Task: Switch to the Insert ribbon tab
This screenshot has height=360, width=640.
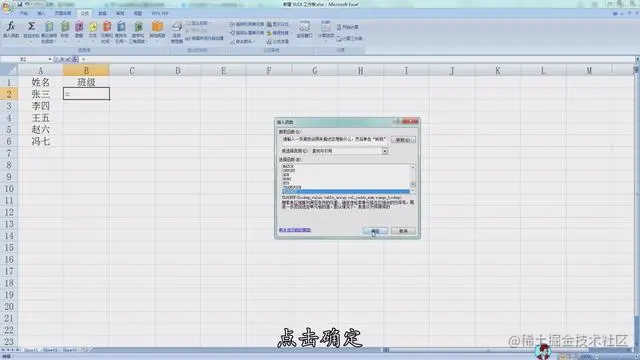Action: coord(41,13)
